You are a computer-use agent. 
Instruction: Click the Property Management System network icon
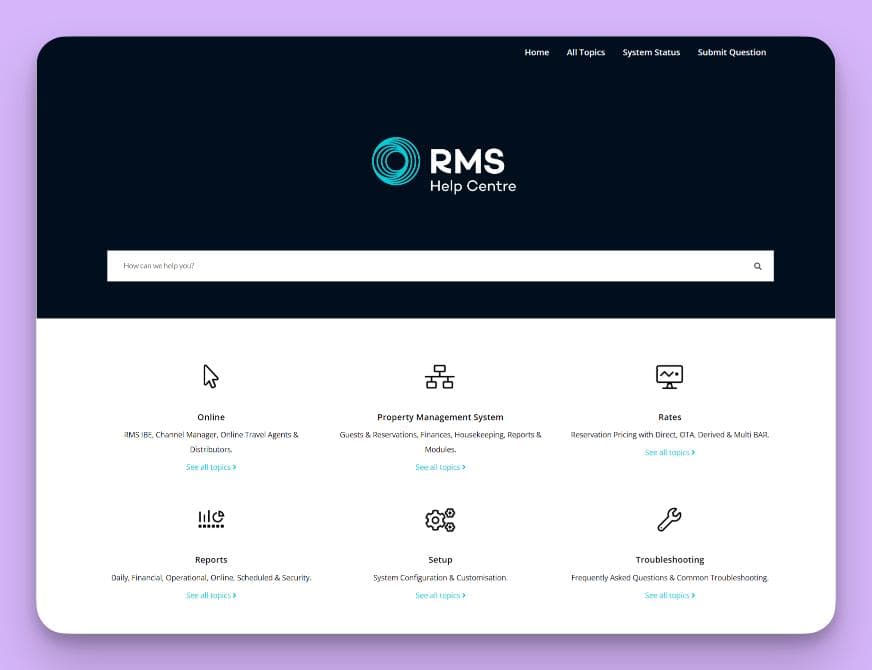440,376
